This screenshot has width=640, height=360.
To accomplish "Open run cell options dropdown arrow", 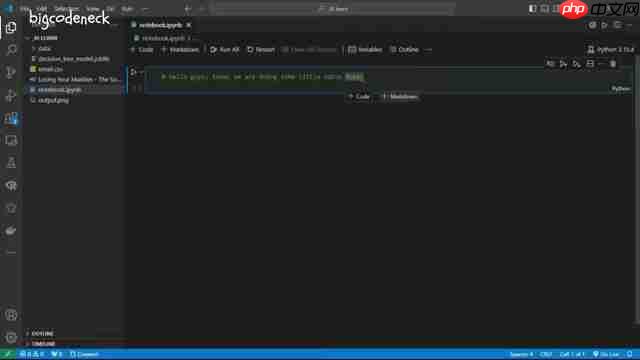I will click(140, 72).
